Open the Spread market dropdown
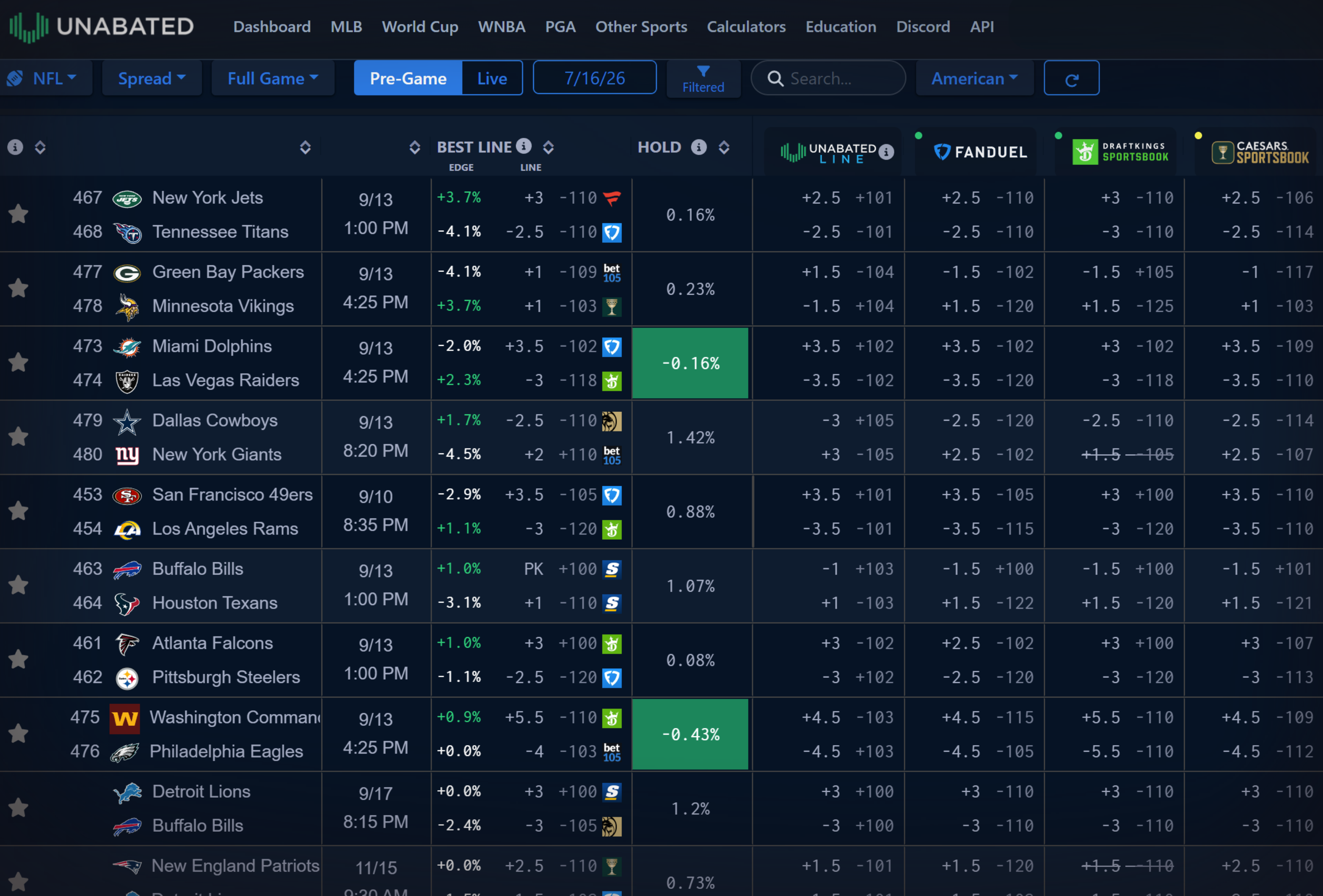The width and height of the screenshot is (1323, 896). (151, 78)
